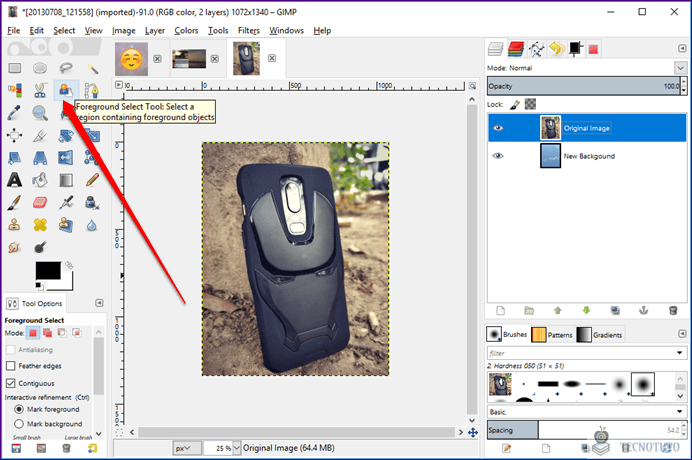Screen dimensions: 692x460
Task: Select the Bucket Fill tool
Action: (40, 180)
